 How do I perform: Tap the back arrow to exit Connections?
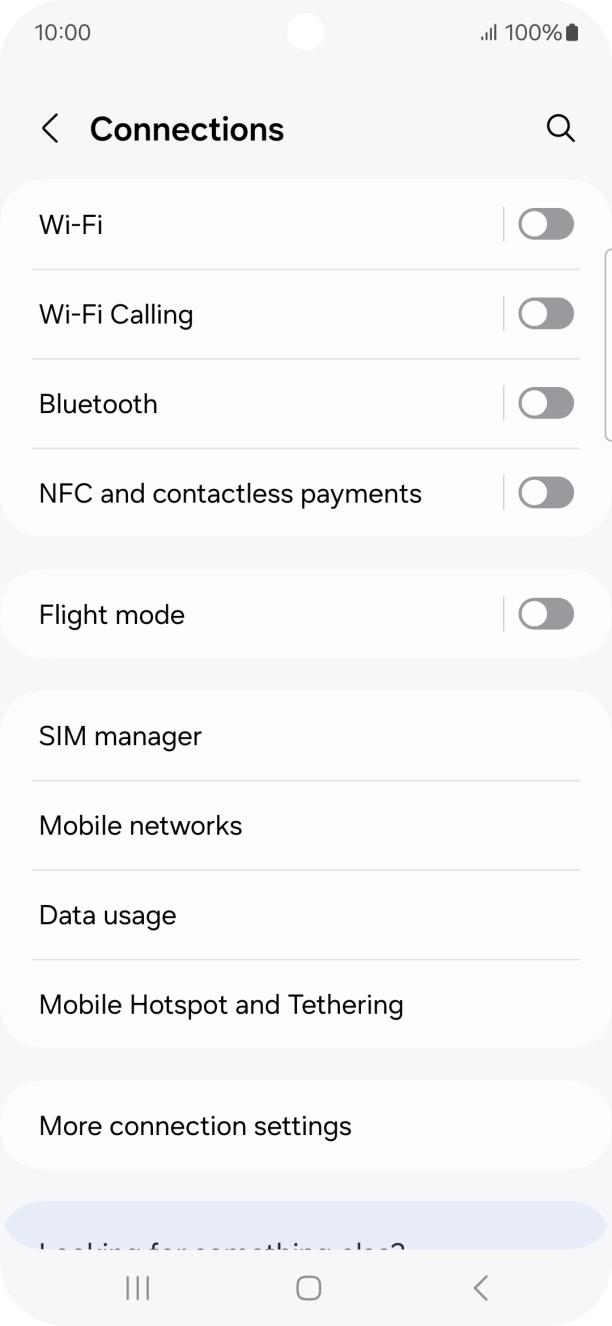tap(50, 128)
